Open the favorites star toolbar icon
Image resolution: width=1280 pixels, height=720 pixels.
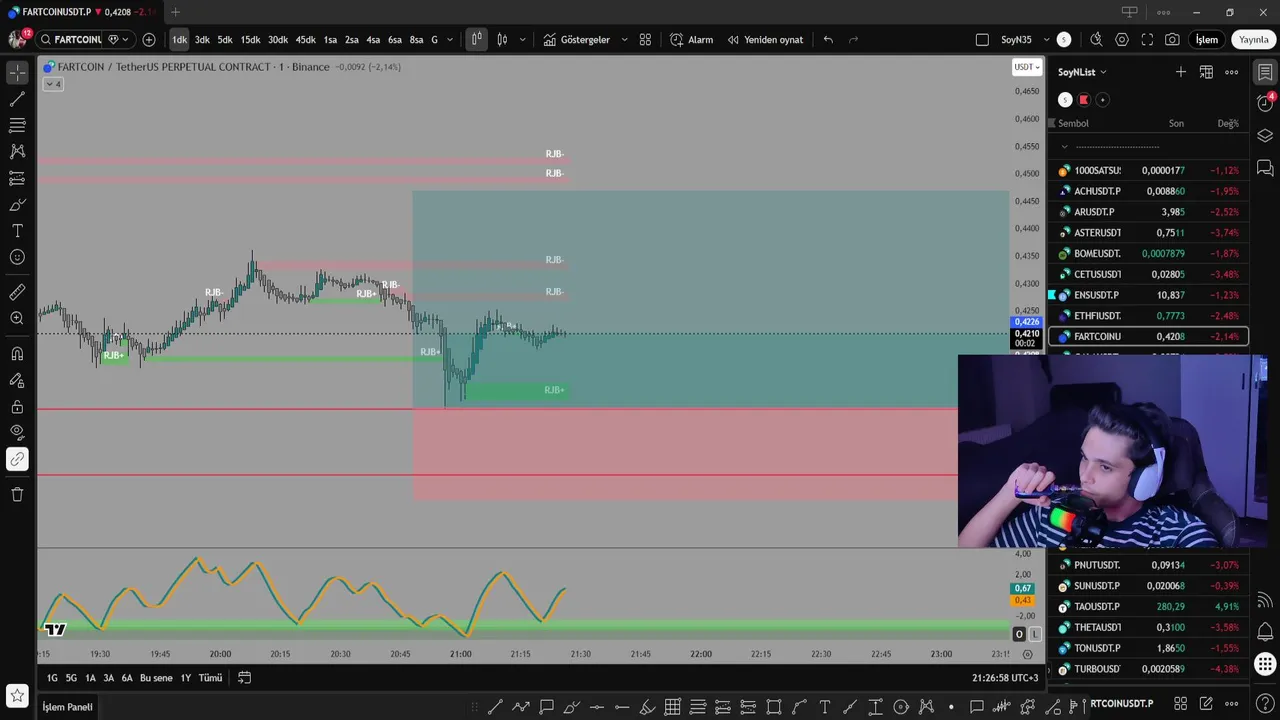[x=17, y=695]
